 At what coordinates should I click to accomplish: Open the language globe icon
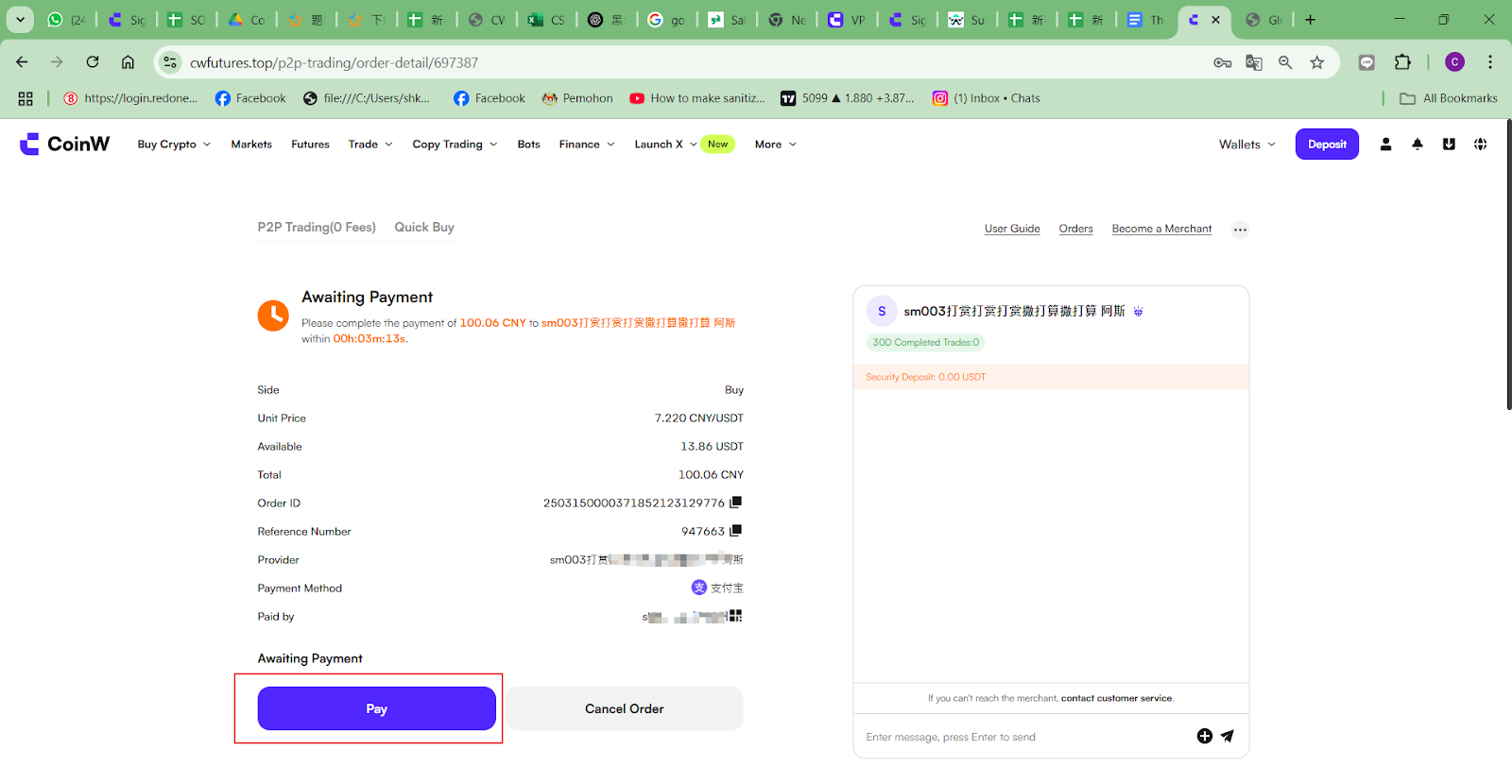coord(1480,145)
